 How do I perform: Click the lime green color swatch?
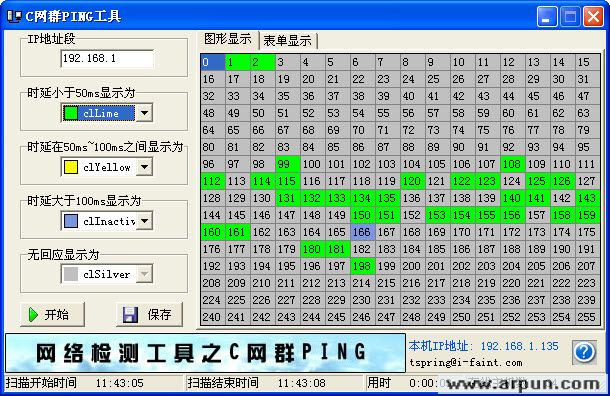point(71,113)
